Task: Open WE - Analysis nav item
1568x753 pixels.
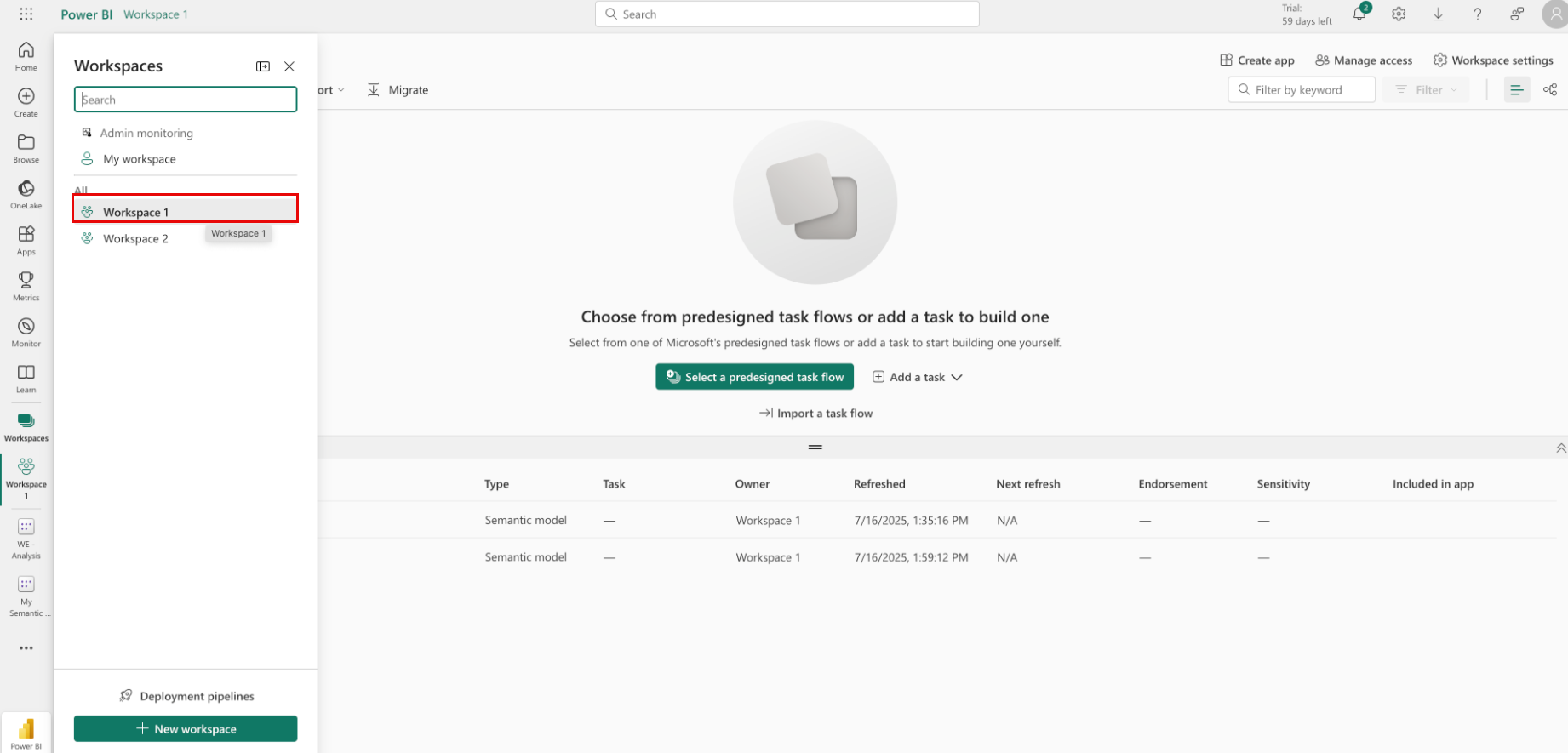Action: (x=26, y=539)
